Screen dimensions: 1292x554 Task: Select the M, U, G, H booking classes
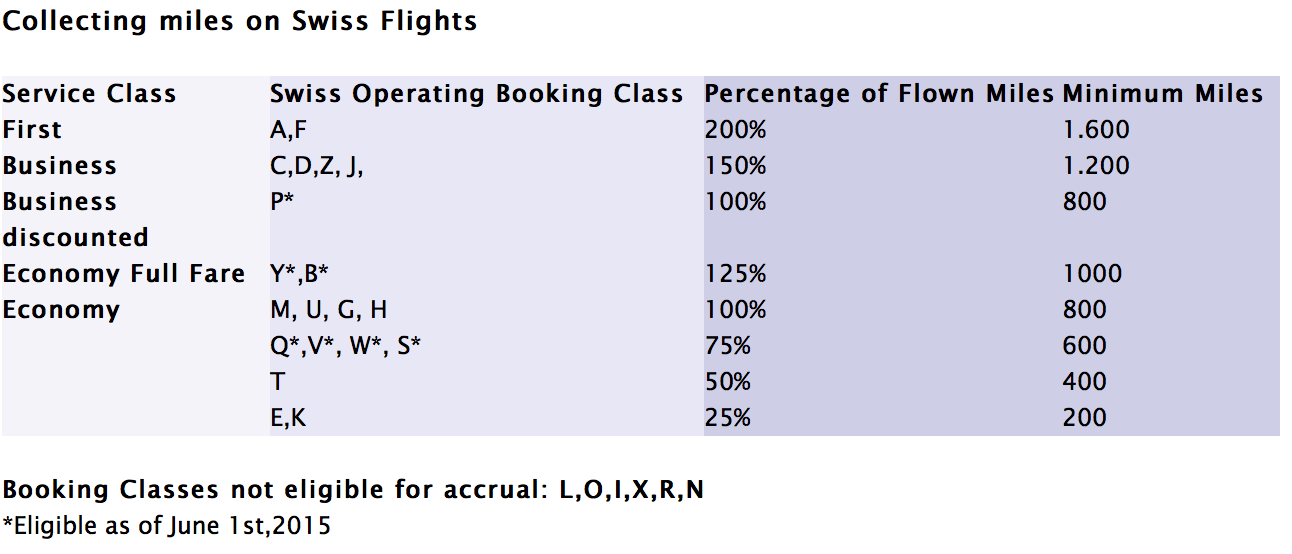click(x=329, y=310)
